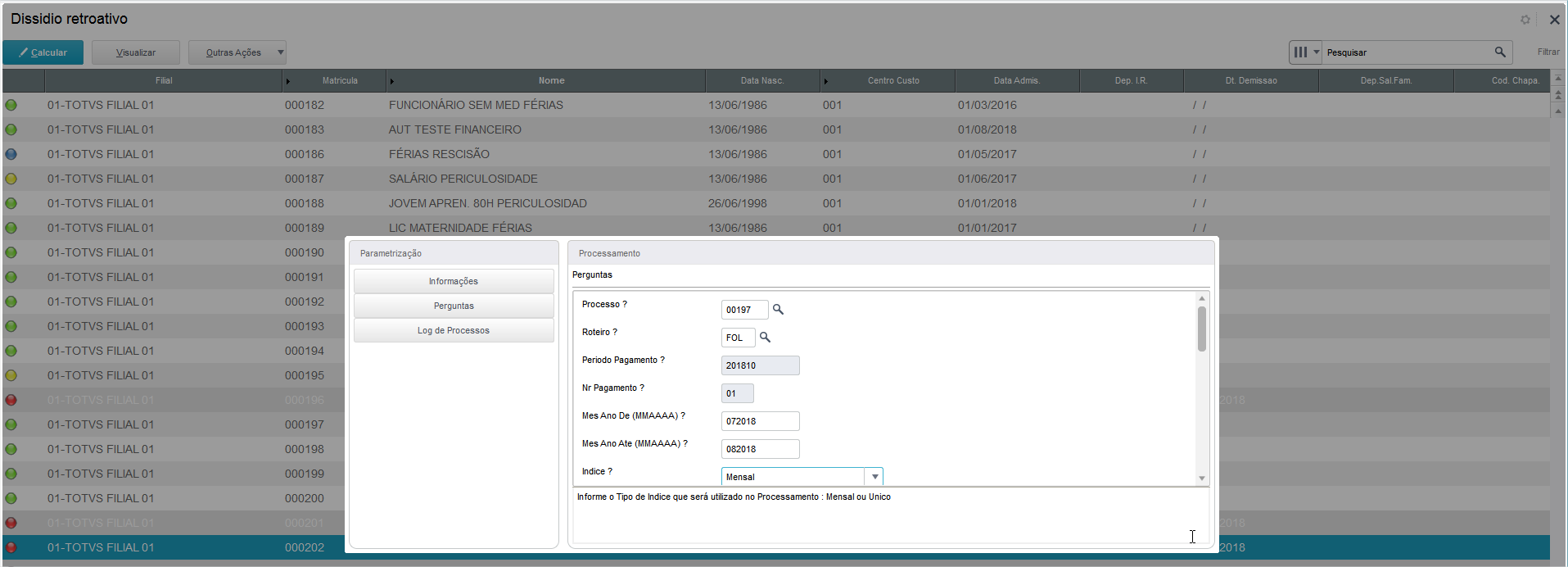Open the Indice dropdown showing Mensal
The image size is (1568, 567).
802,477
